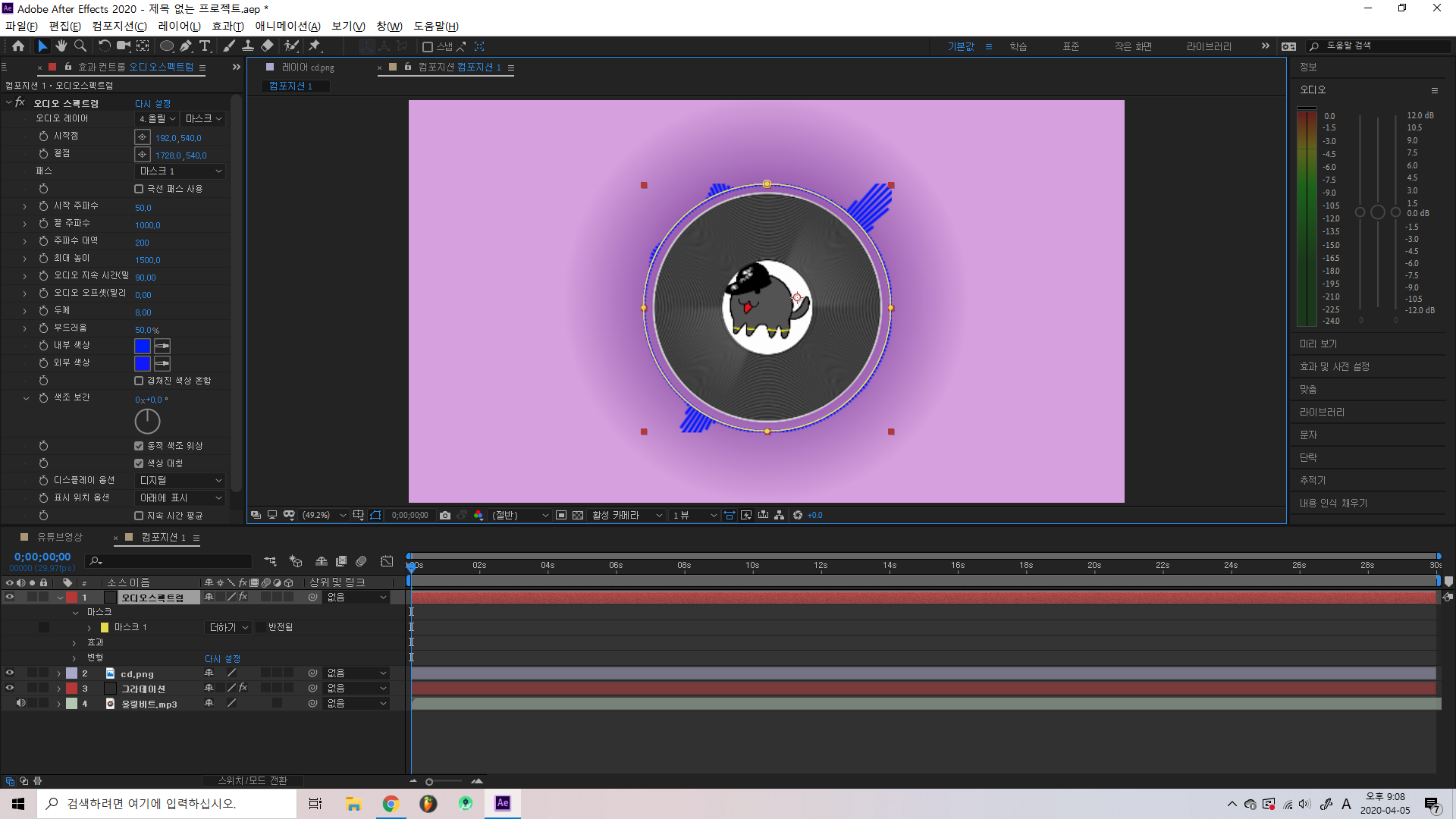Toggle Draft 3D in timeline
1456x819 pixels.
tap(296, 561)
